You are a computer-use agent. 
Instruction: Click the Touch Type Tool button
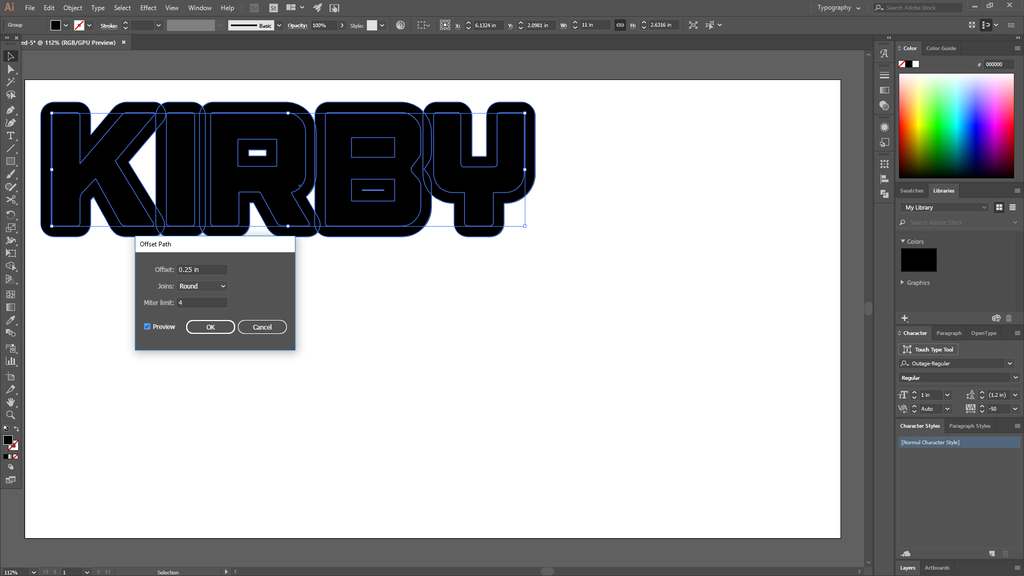929,349
